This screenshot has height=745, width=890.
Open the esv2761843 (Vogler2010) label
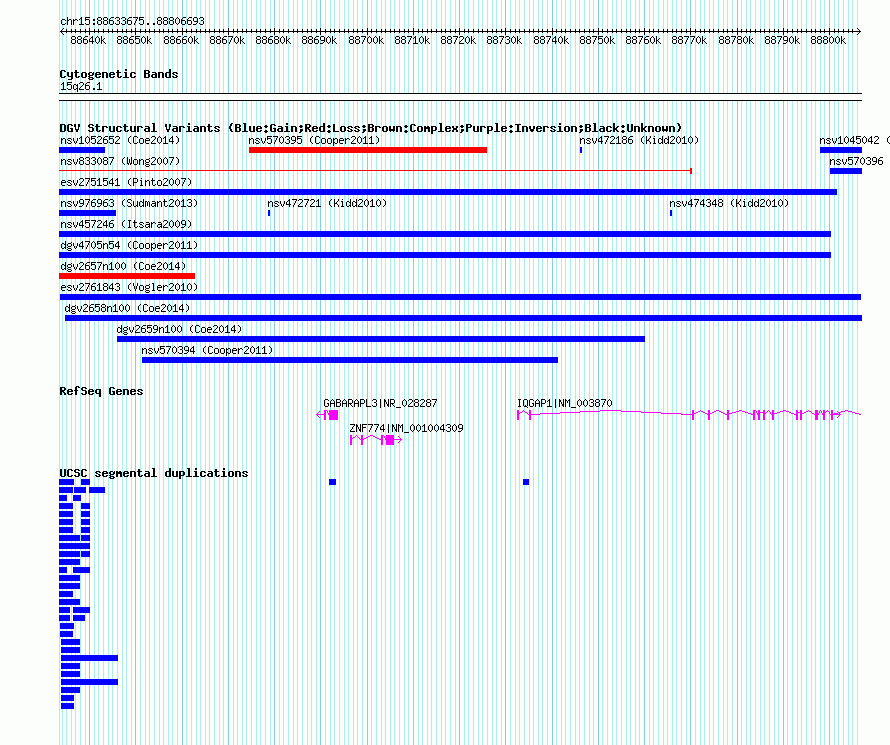point(129,287)
